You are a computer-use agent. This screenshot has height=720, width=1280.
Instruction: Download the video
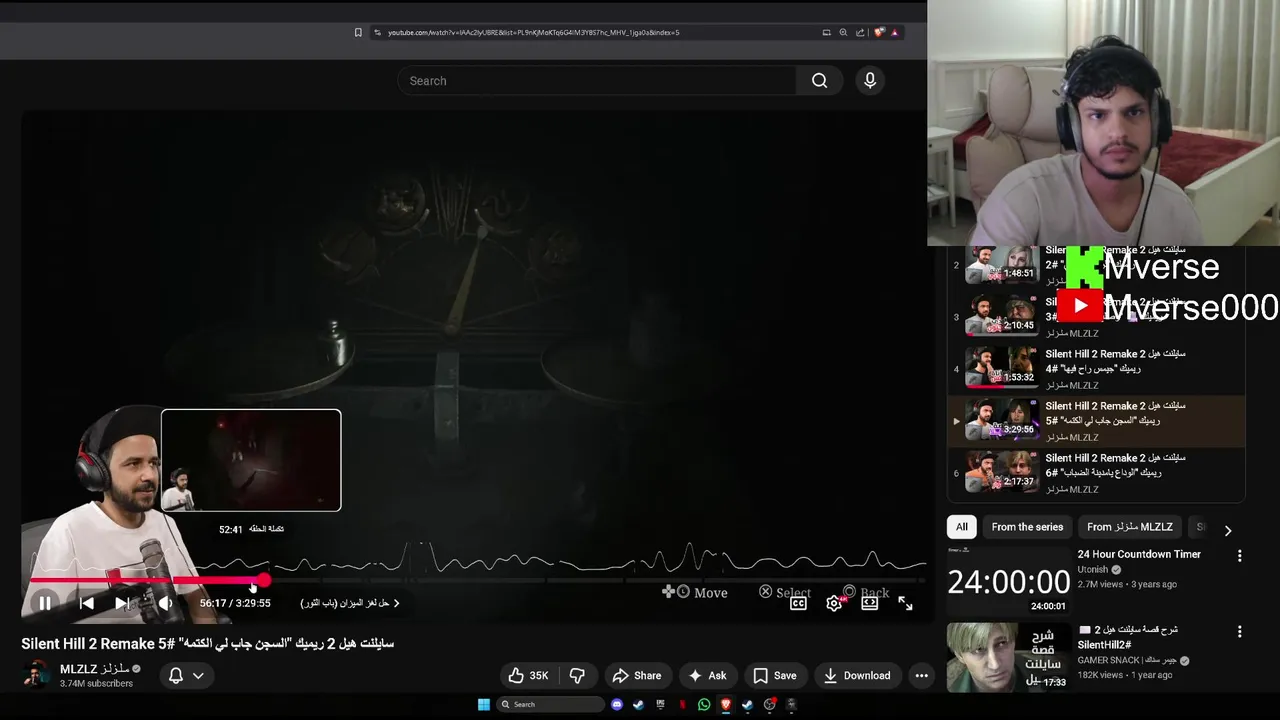tap(856, 676)
